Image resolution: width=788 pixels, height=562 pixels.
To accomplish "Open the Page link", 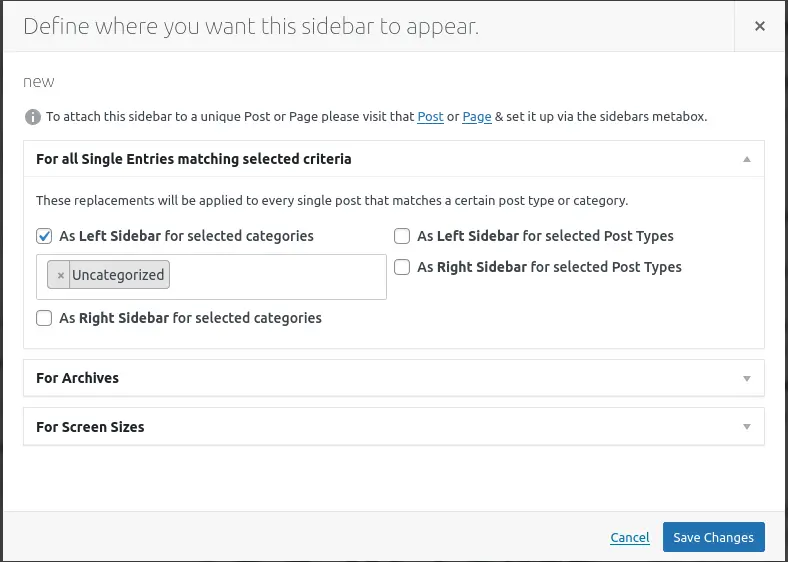I will coord(477,117).
